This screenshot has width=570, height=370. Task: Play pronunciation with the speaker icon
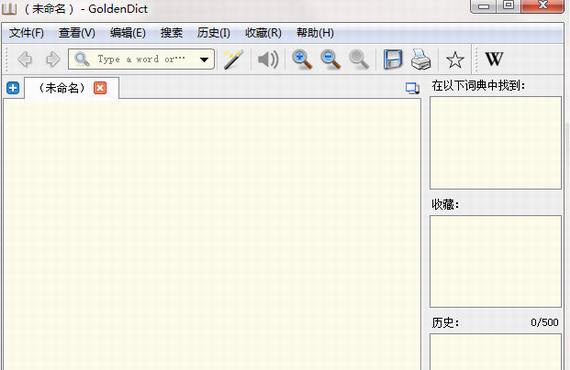[268, 59]
